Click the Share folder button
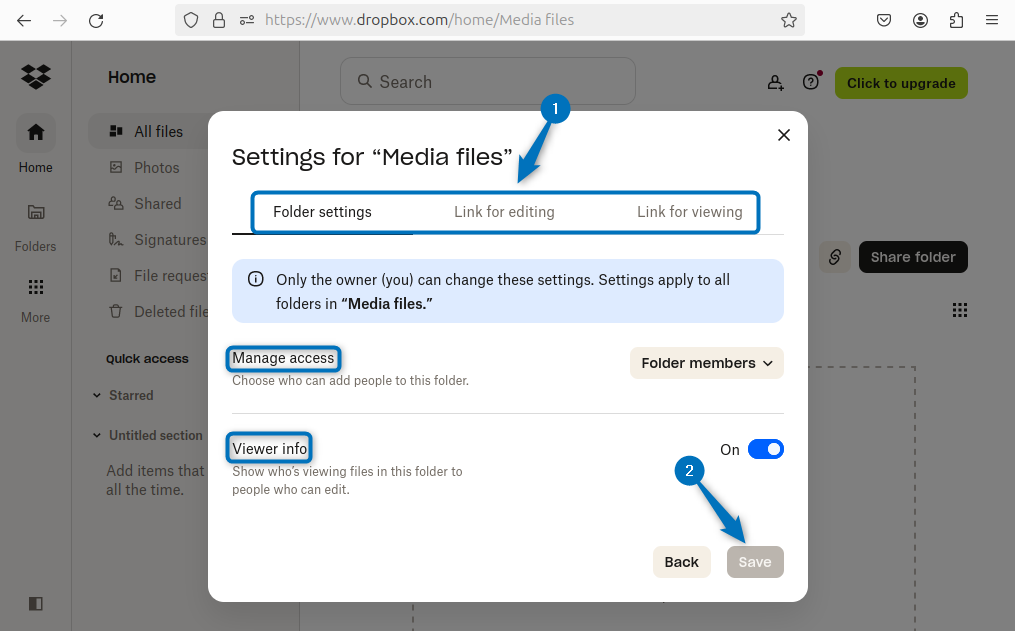 (x=912, y=257)
